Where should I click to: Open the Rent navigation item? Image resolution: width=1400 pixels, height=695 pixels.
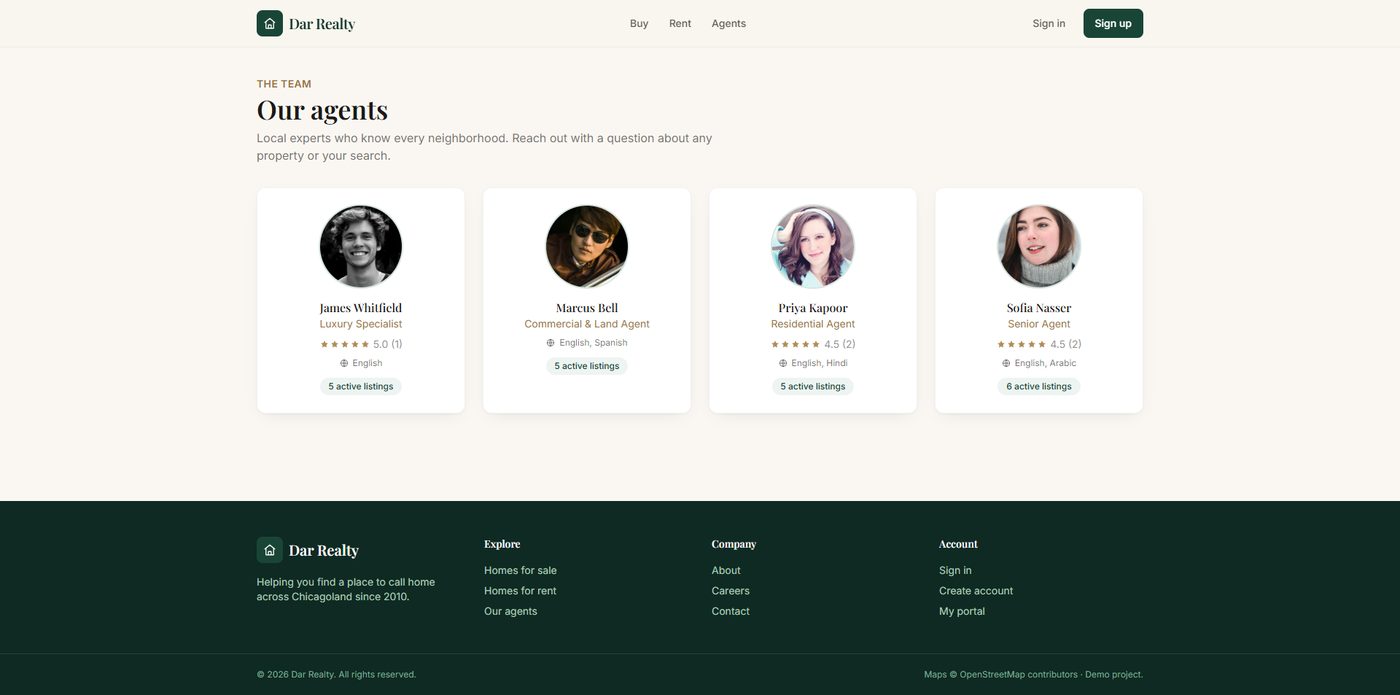tap(680, 23)
